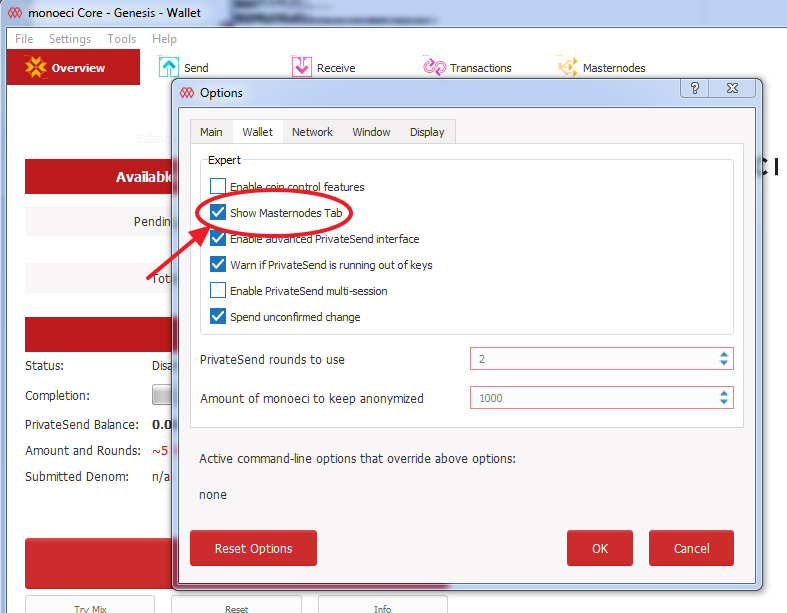Screen dimensions: 787x613
Task: Click 'PrivateSend rounds to use' label
Action: coord(272,360)
